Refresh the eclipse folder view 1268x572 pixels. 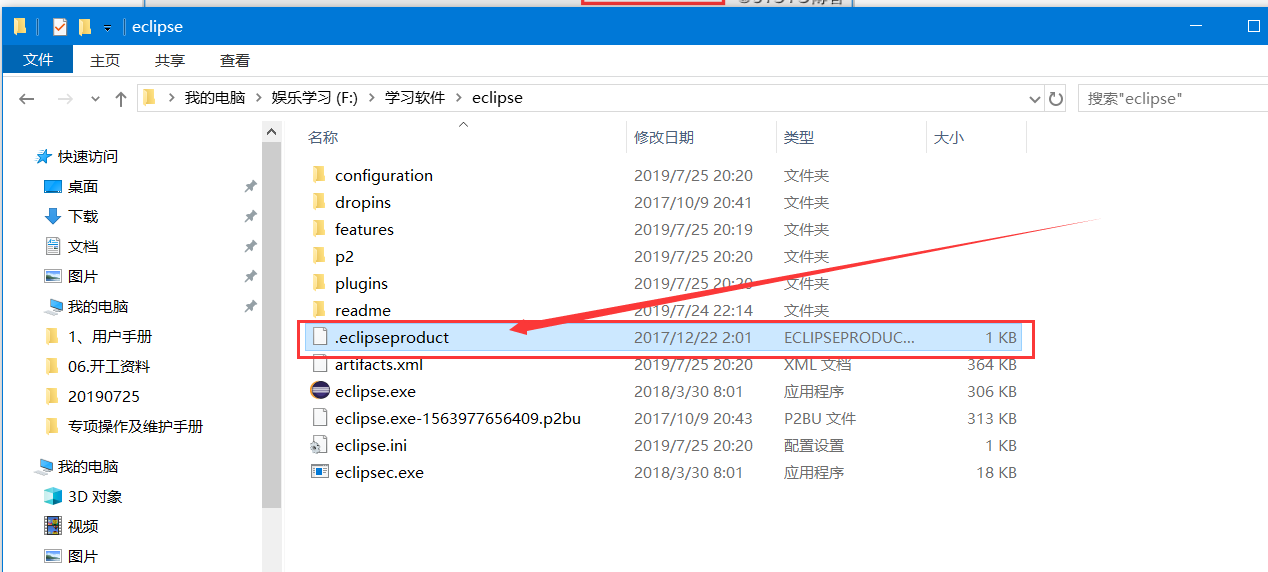click(1056, 98)
